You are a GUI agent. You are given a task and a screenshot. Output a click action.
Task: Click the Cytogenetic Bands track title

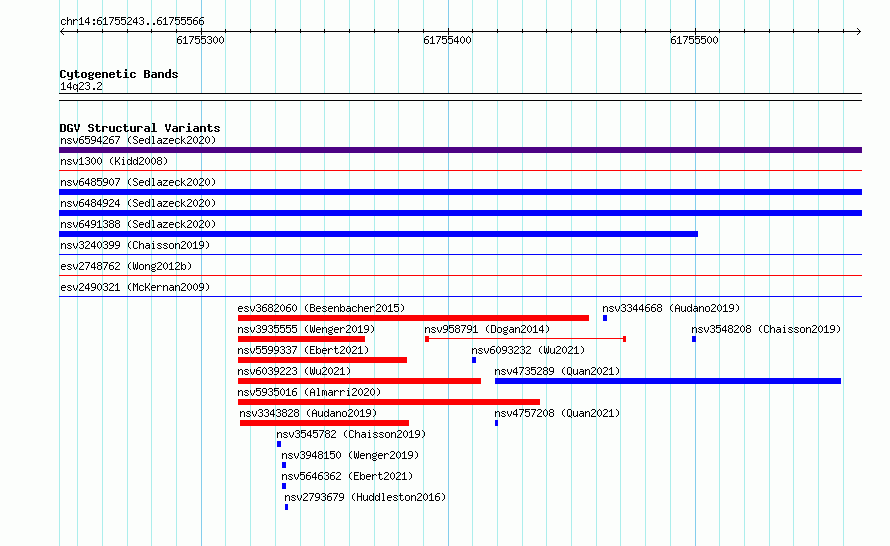click(119, 74)
